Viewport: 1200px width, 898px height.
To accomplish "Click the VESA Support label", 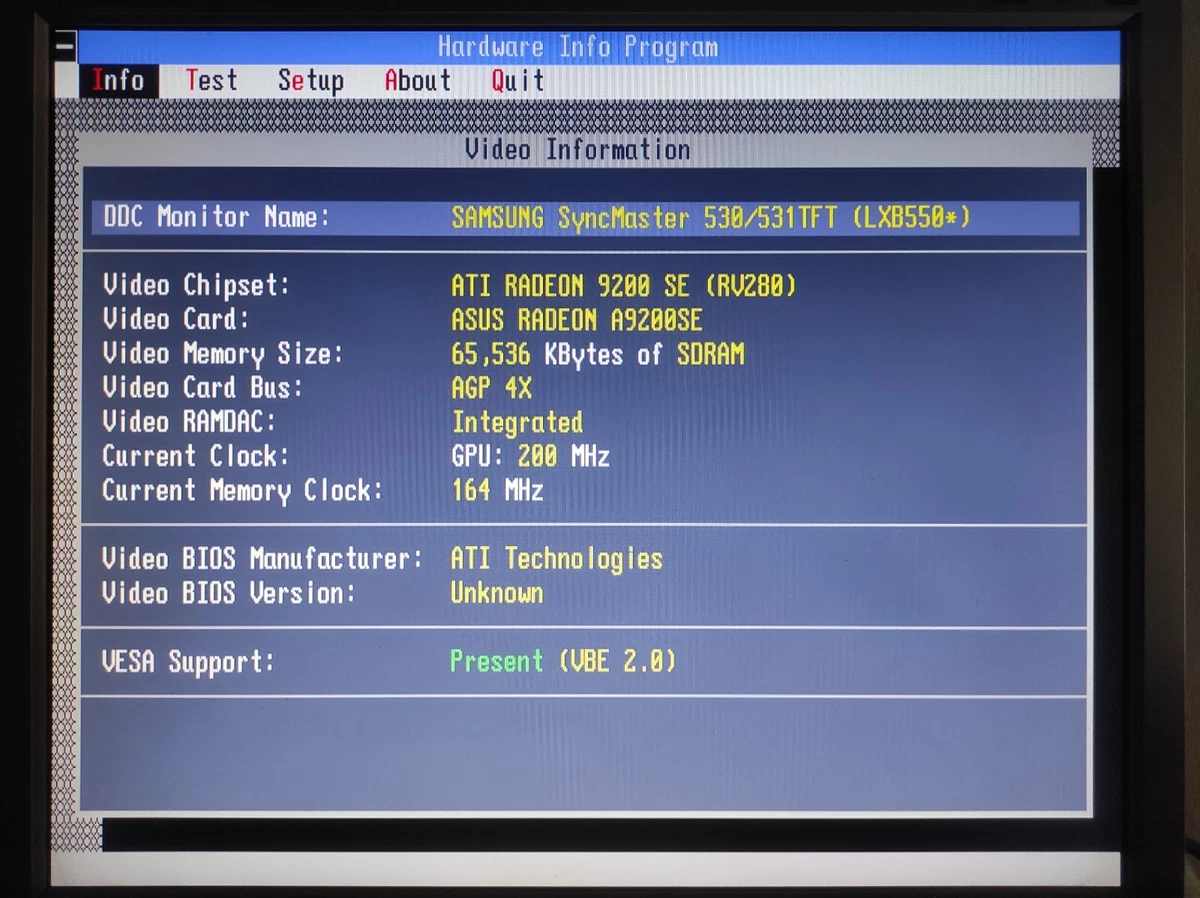I will coord(188,661).
